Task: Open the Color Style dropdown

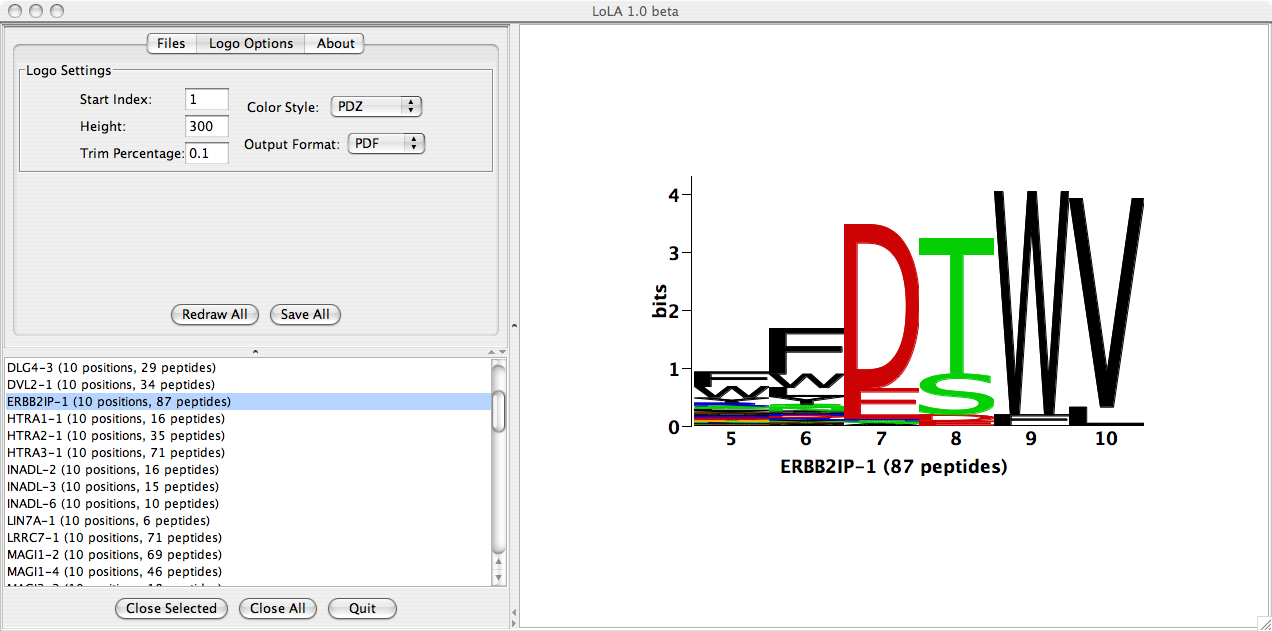Action: (x=377, y=106)
